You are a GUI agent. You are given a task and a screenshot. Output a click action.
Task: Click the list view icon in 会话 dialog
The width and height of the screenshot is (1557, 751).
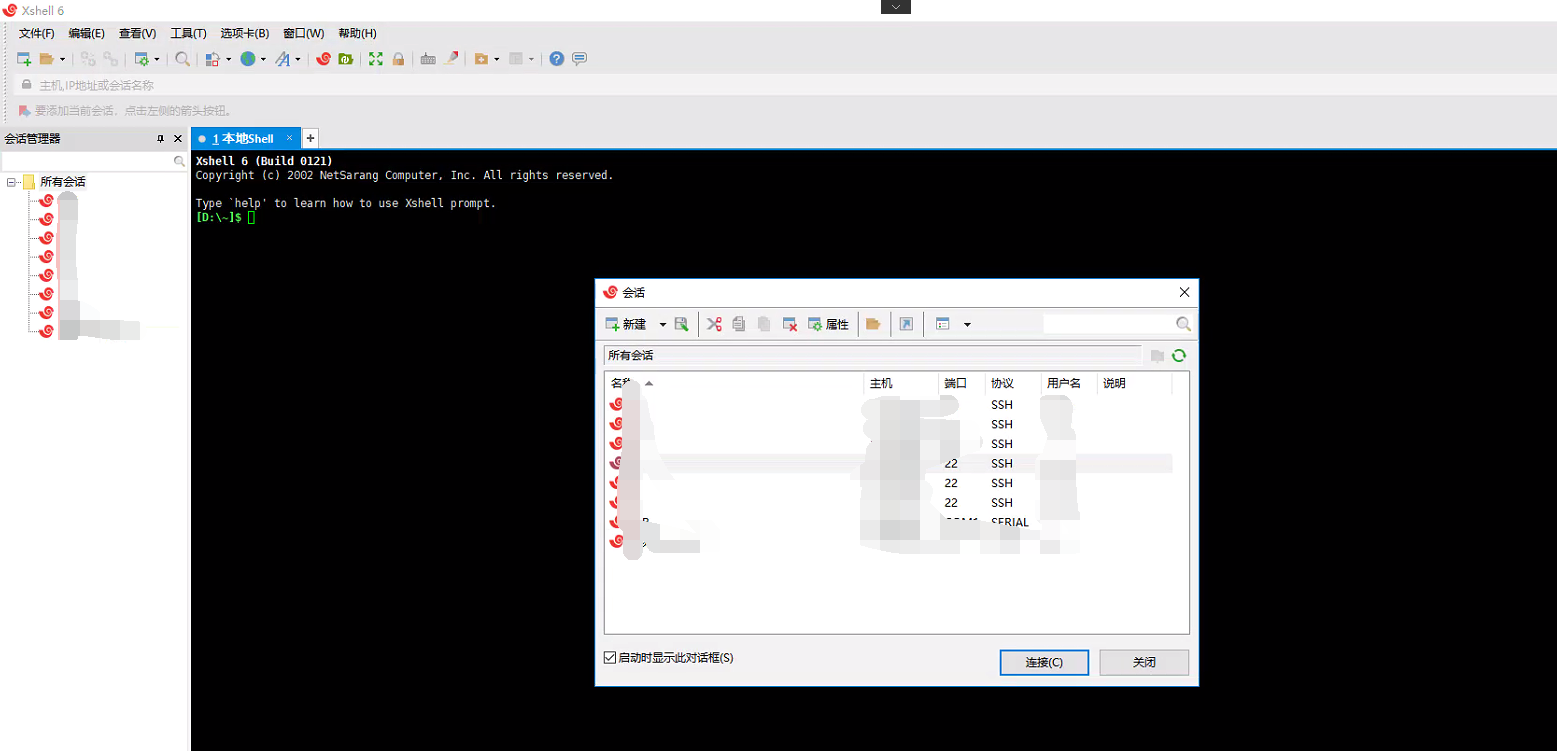[x=942, y=324]
